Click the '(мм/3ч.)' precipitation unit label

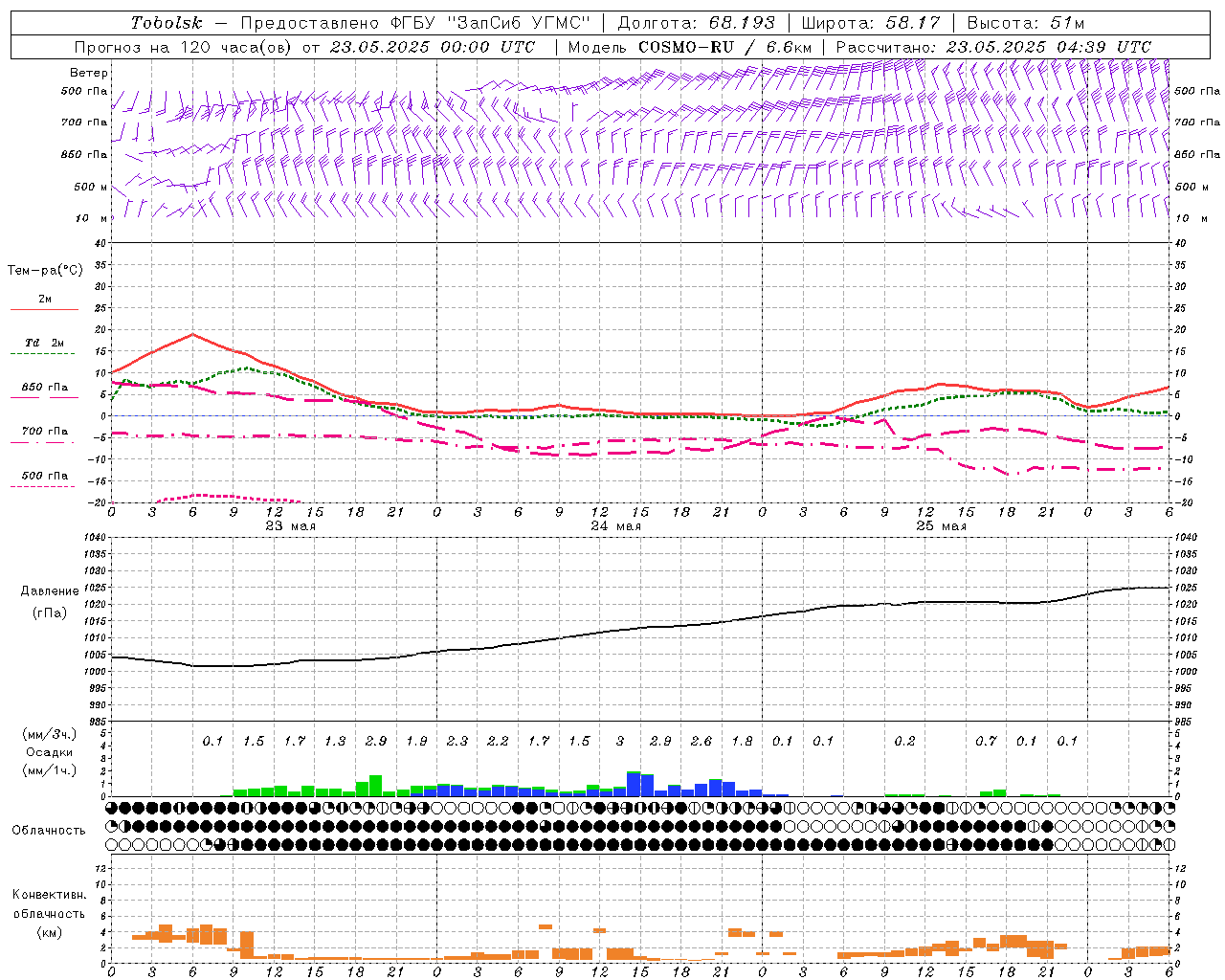coord(48,734)
